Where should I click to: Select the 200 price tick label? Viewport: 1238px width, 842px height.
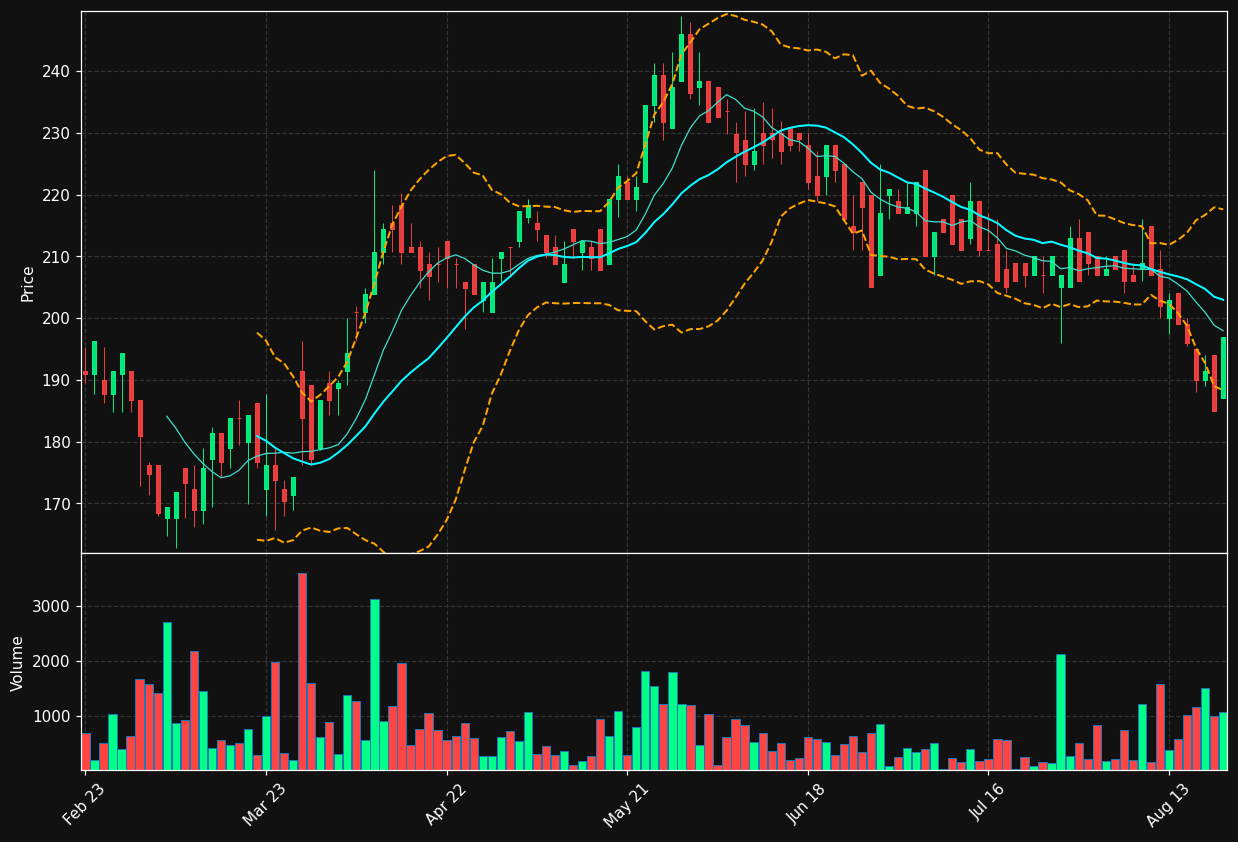[x=56, y=319]
